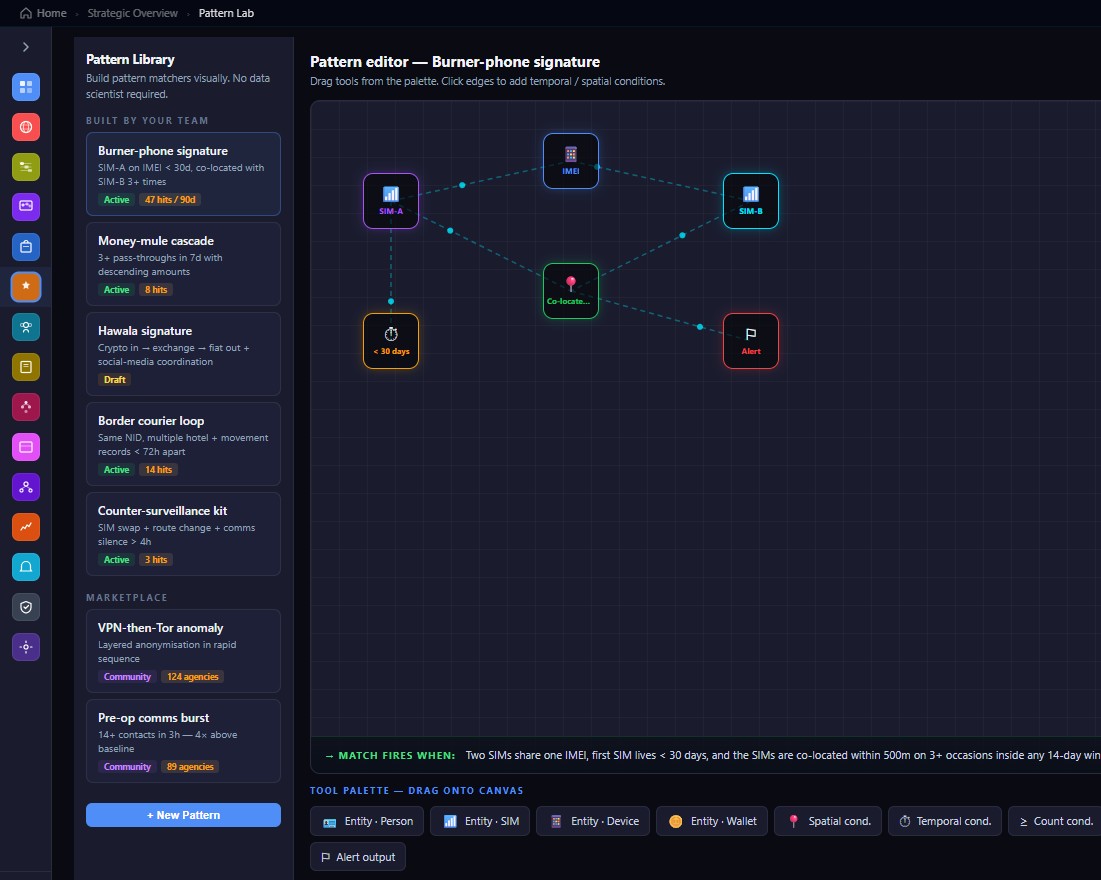Go to Strategic Overview breadcrumb
Viewport: 1101px width, 880px height.
coord(133,13)
